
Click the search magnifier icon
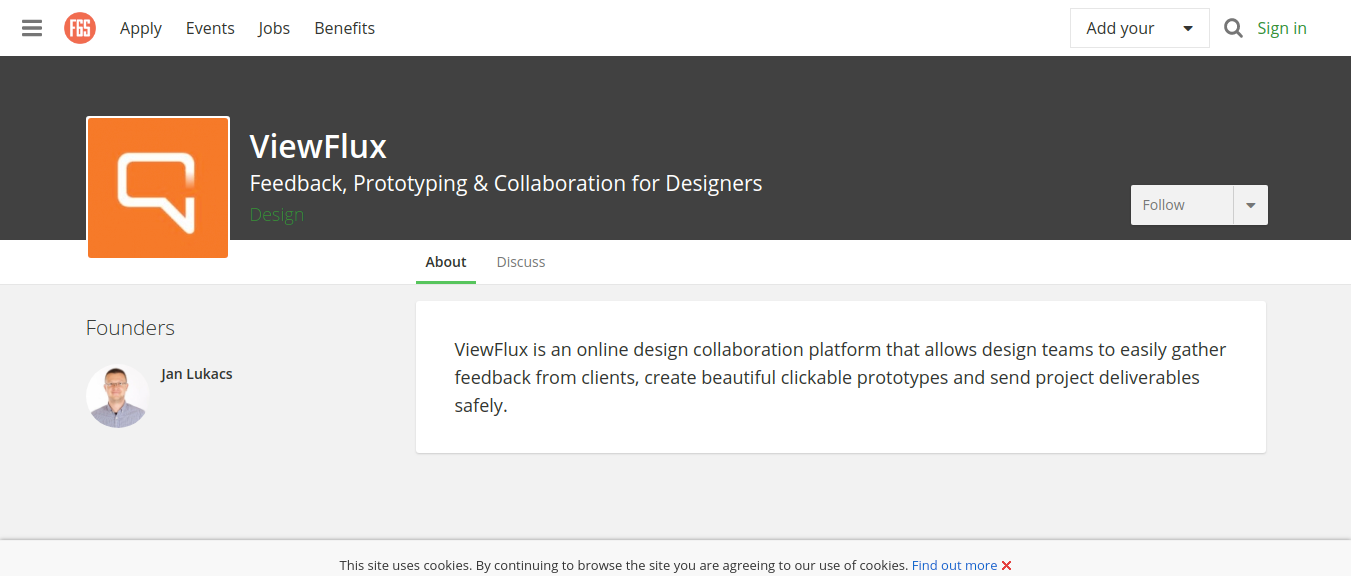pos(1233,28)
